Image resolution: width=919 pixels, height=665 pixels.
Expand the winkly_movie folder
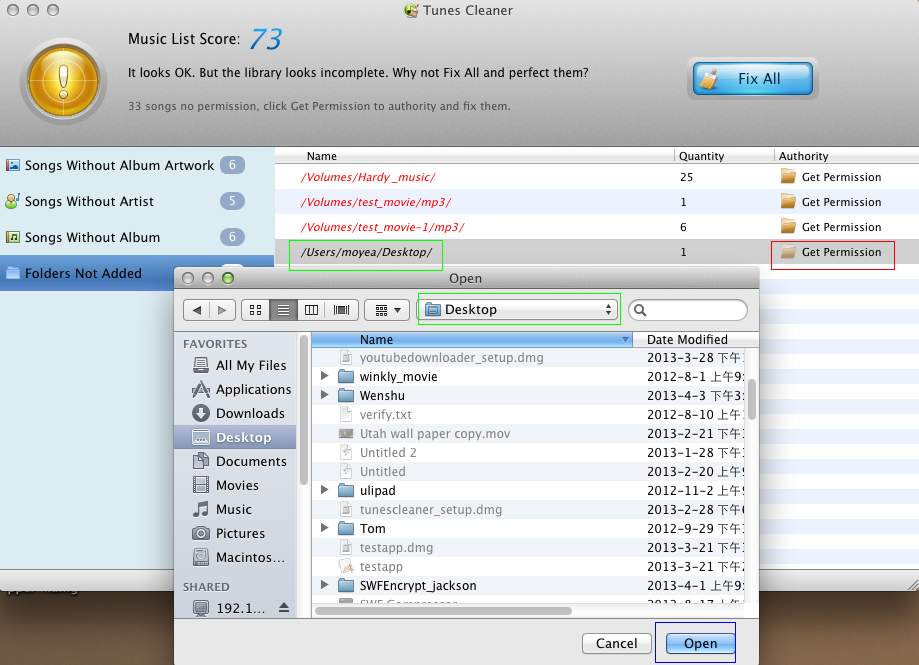(324, 376)
